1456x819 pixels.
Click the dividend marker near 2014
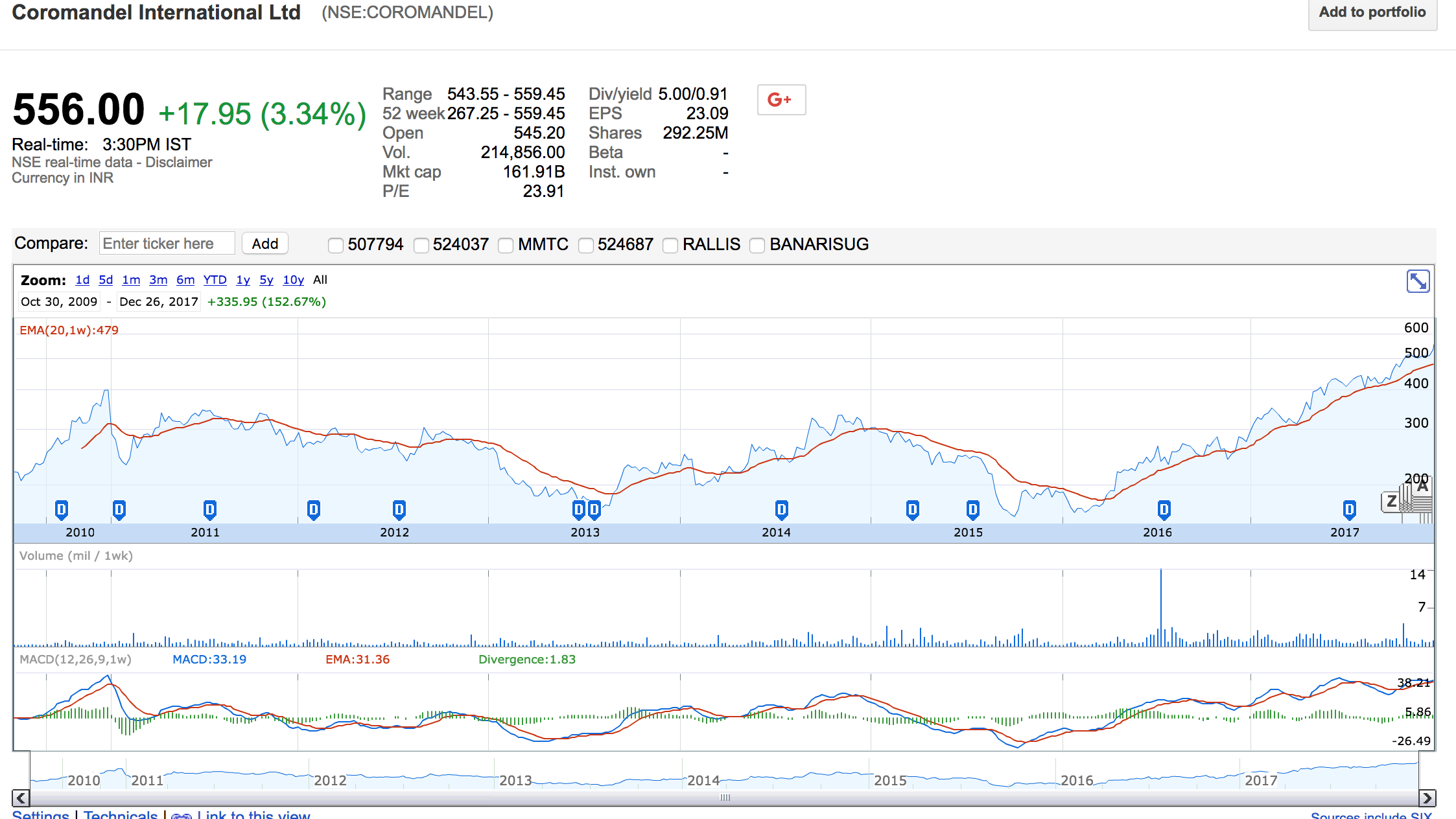pos(781,510)
